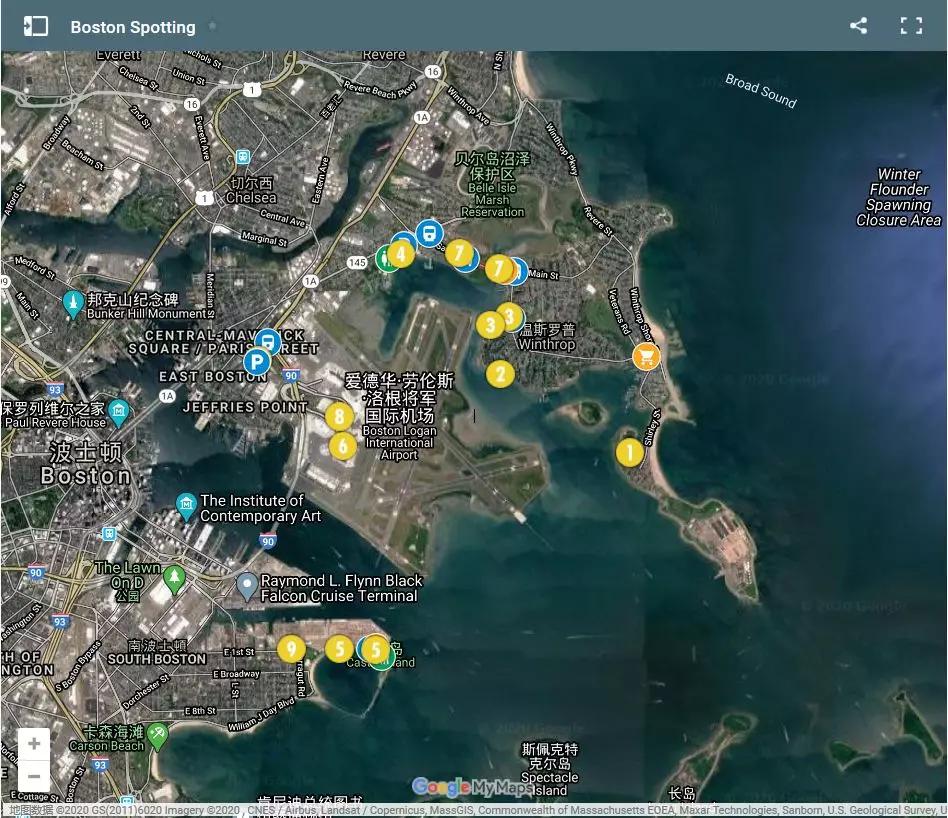
Task: Select the Institute of Contemporary Art pin
Action: click(x=186, y=505)
